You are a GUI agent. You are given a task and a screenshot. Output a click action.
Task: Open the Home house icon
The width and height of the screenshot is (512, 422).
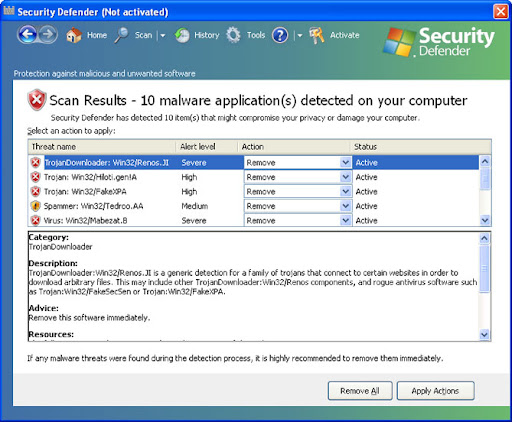point(74,35)
